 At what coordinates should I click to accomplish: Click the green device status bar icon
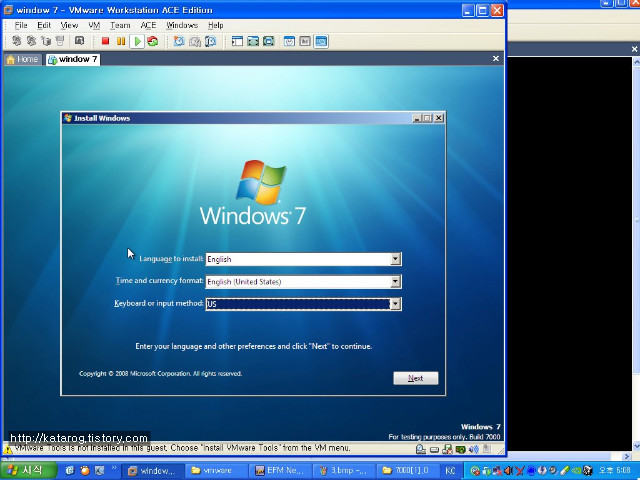(x=460, y=450)
